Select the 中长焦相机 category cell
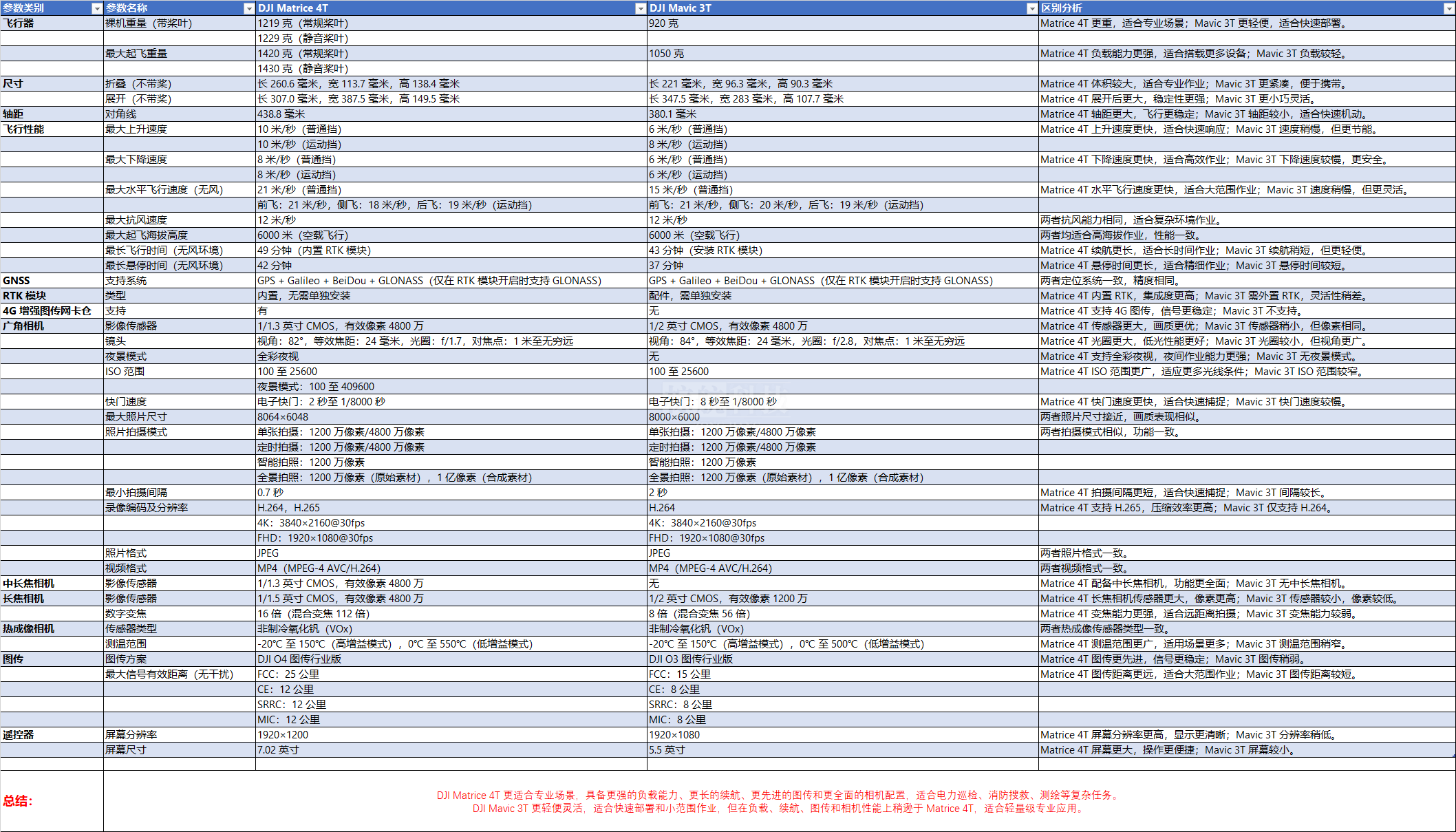Viewport: 1456px width, 832px height. 52,584
